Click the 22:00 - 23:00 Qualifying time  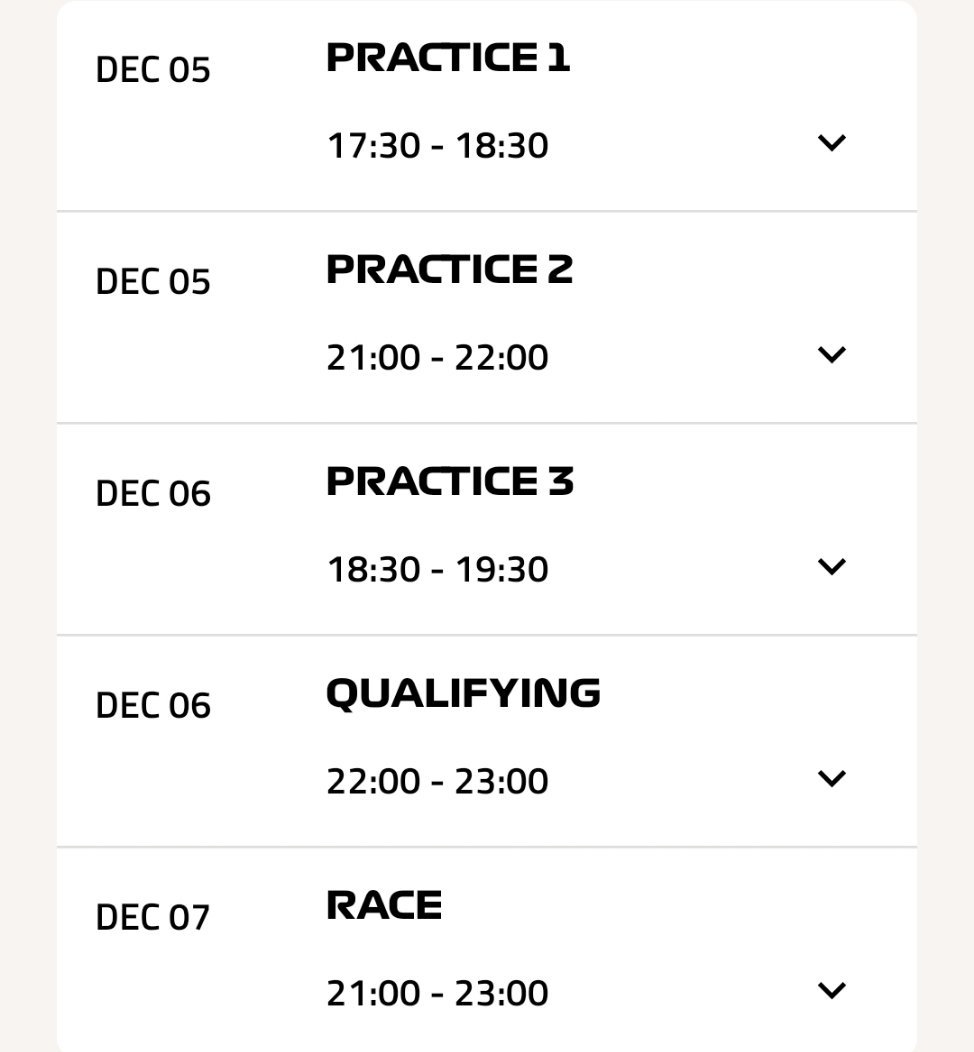(x=437, y=780)
